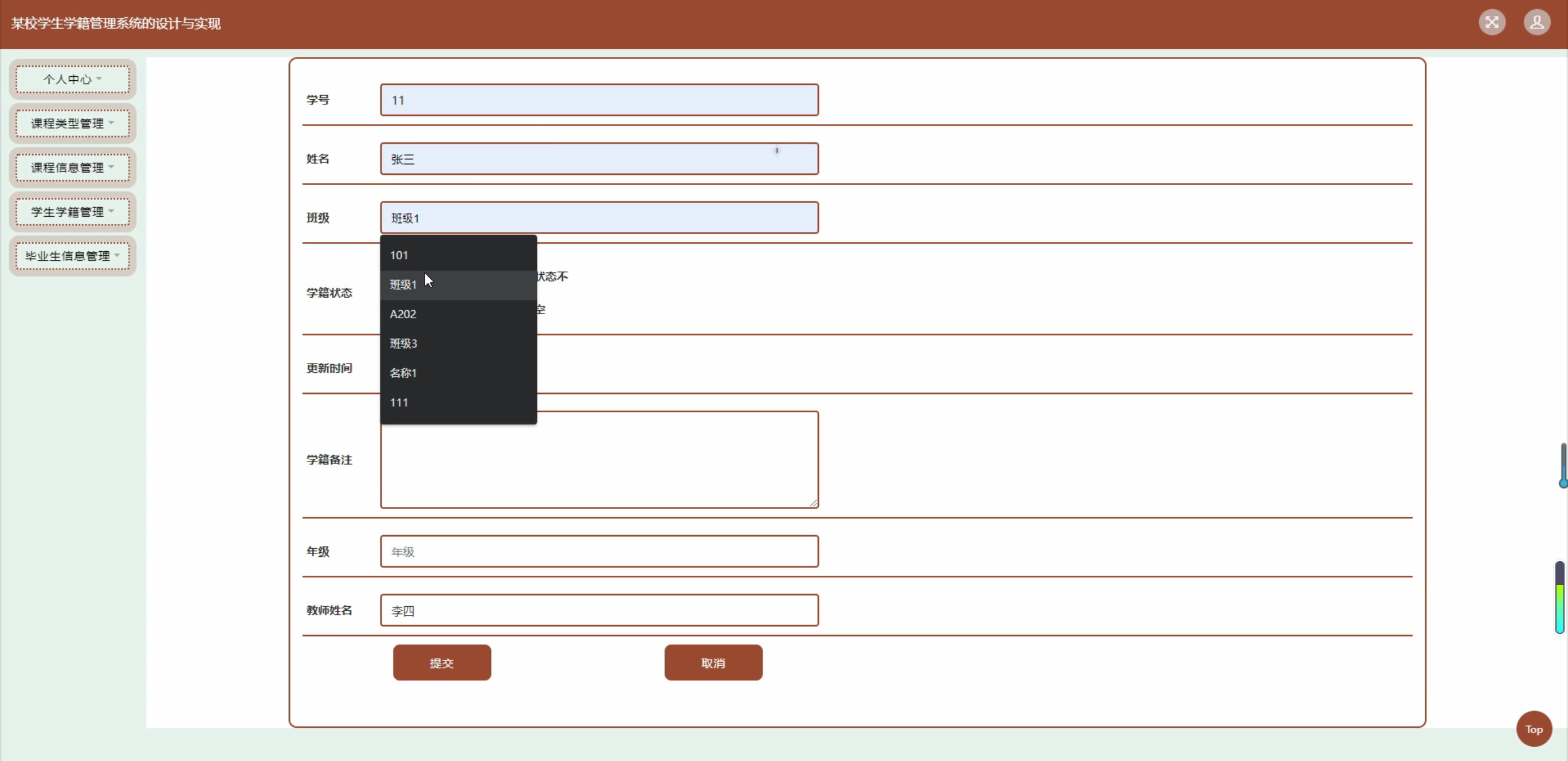Click the colored vertical progress slider
The width and height of the screenshot is (1568, 761).
(x=1559, y=598)
